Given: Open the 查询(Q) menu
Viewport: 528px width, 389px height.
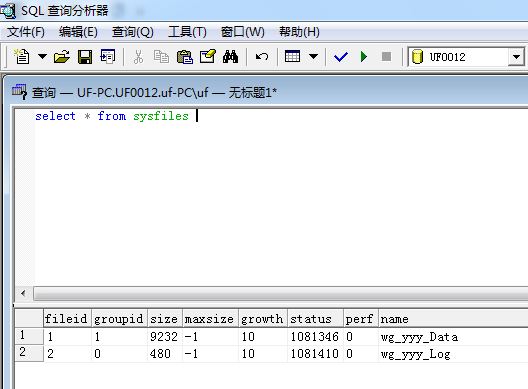Looking at the screenshot, I should point(133,32).
